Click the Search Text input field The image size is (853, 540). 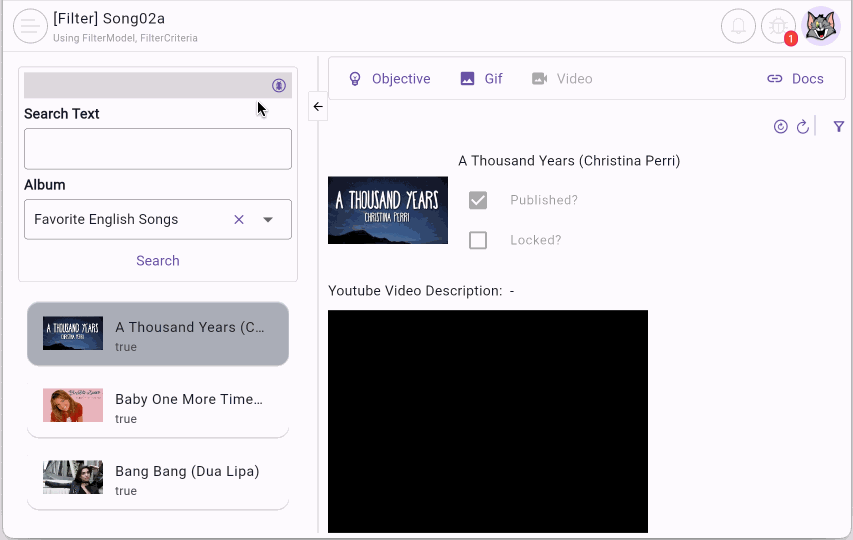158,149
